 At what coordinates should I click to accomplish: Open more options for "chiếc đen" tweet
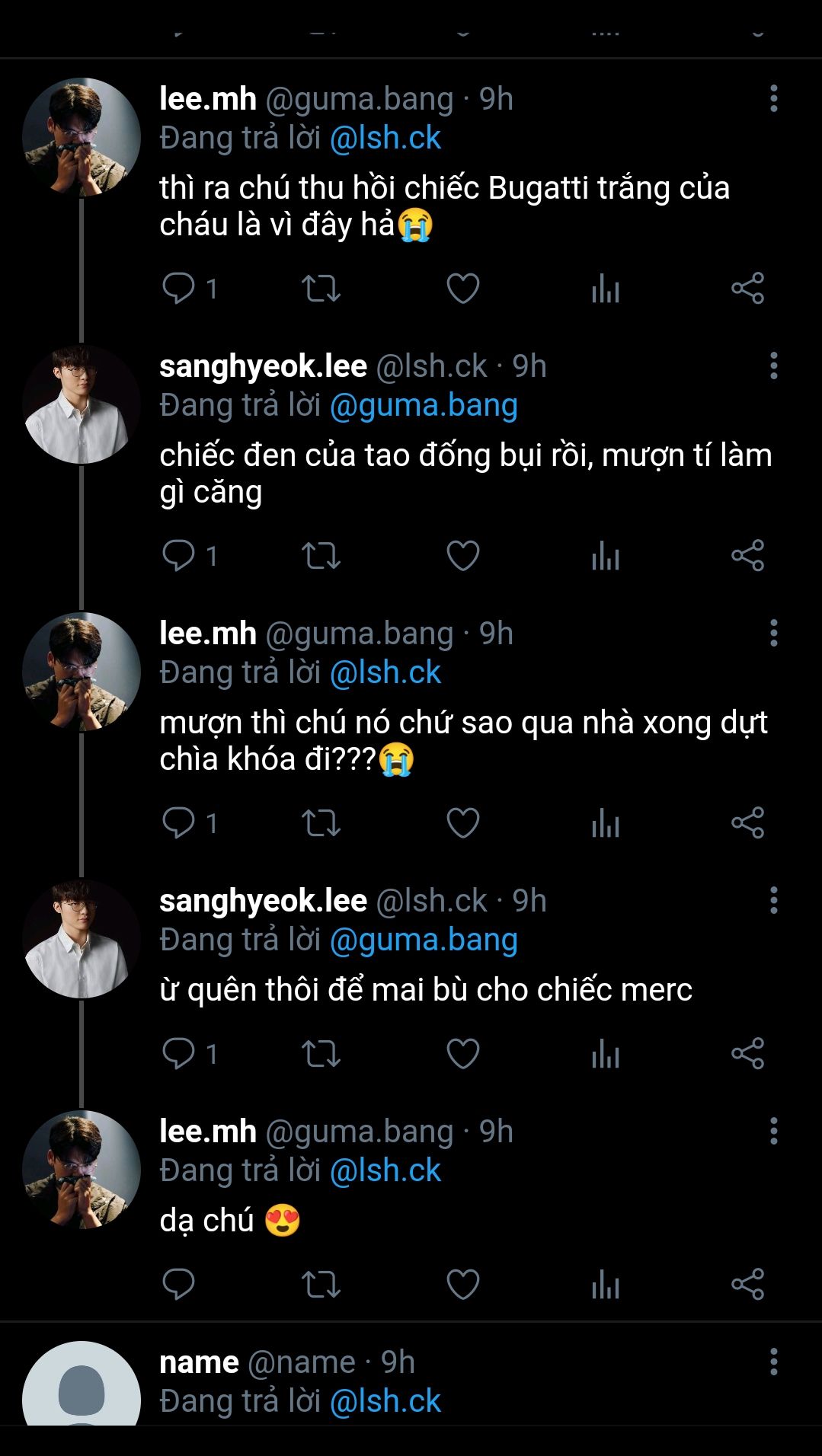coord(773,366)
